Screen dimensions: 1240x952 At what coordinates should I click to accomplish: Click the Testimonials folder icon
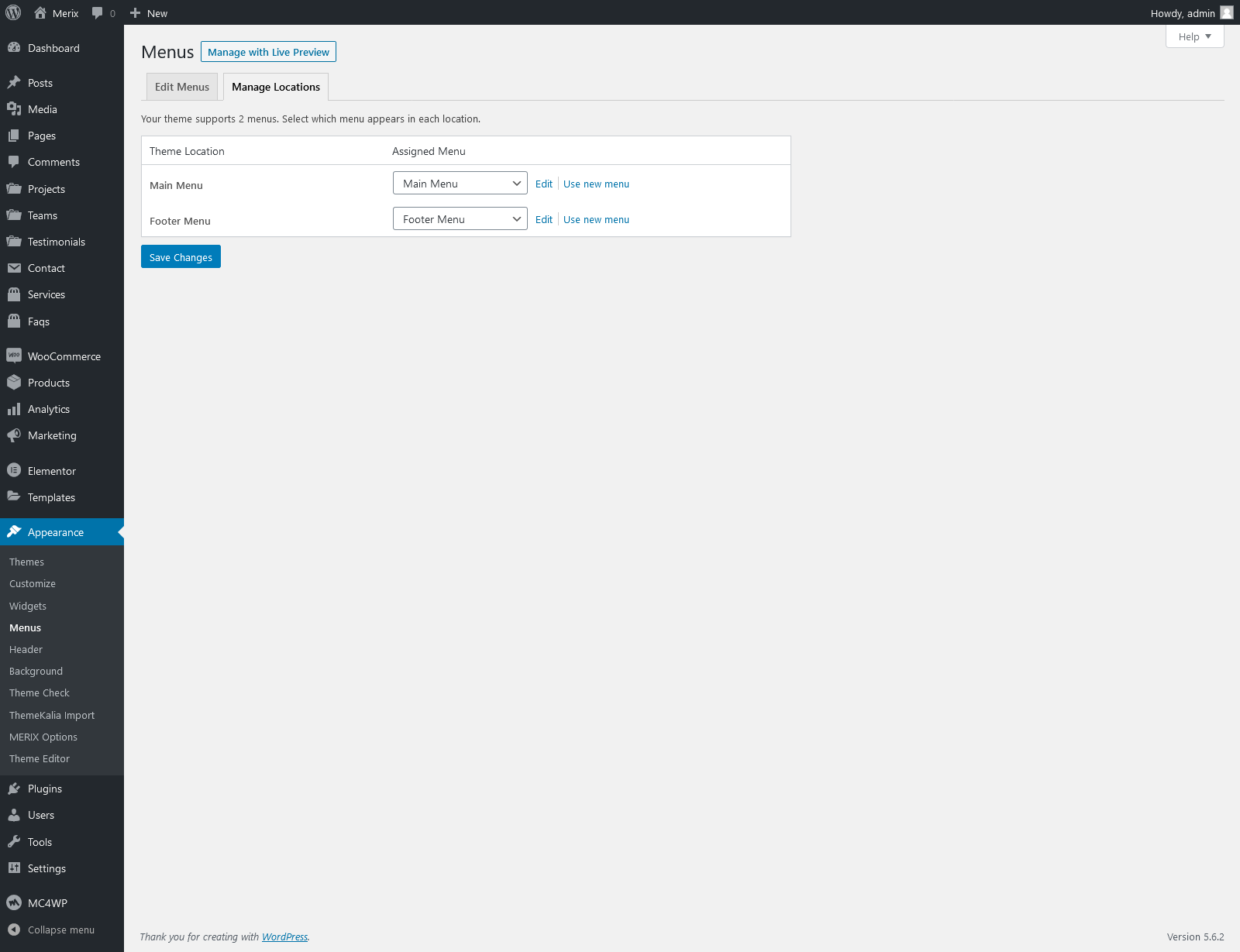14,241
